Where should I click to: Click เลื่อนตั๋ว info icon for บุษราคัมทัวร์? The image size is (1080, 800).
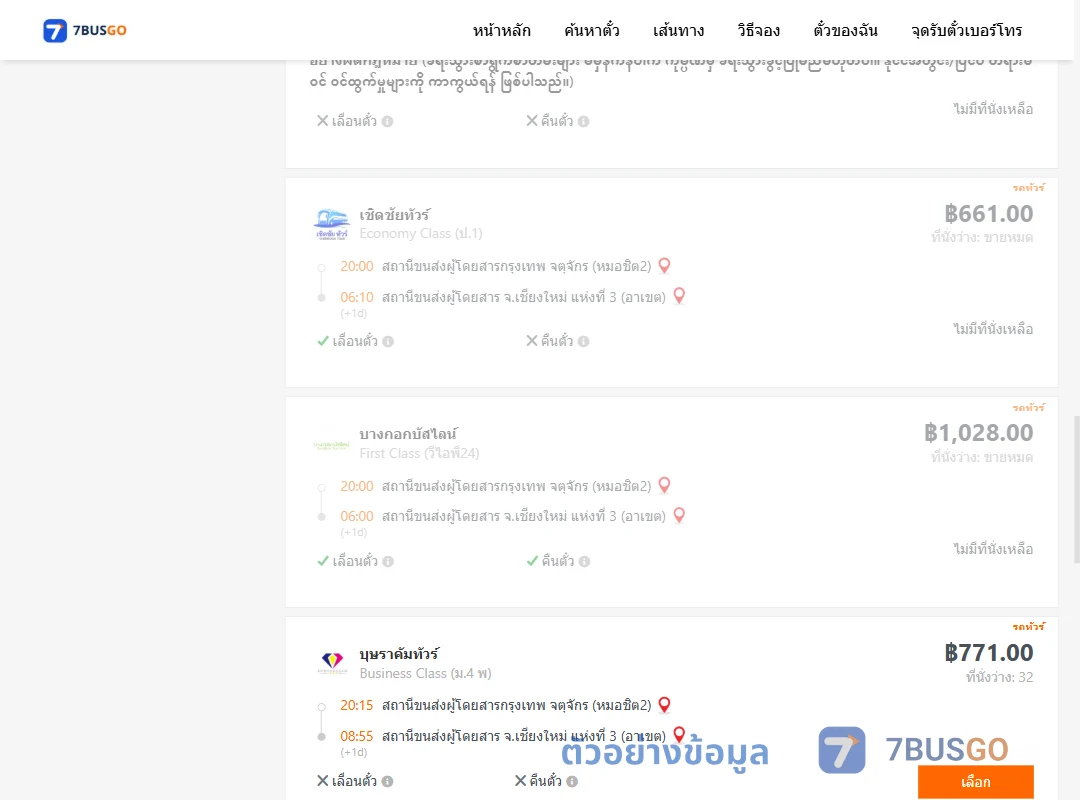(x=388, y=781)
